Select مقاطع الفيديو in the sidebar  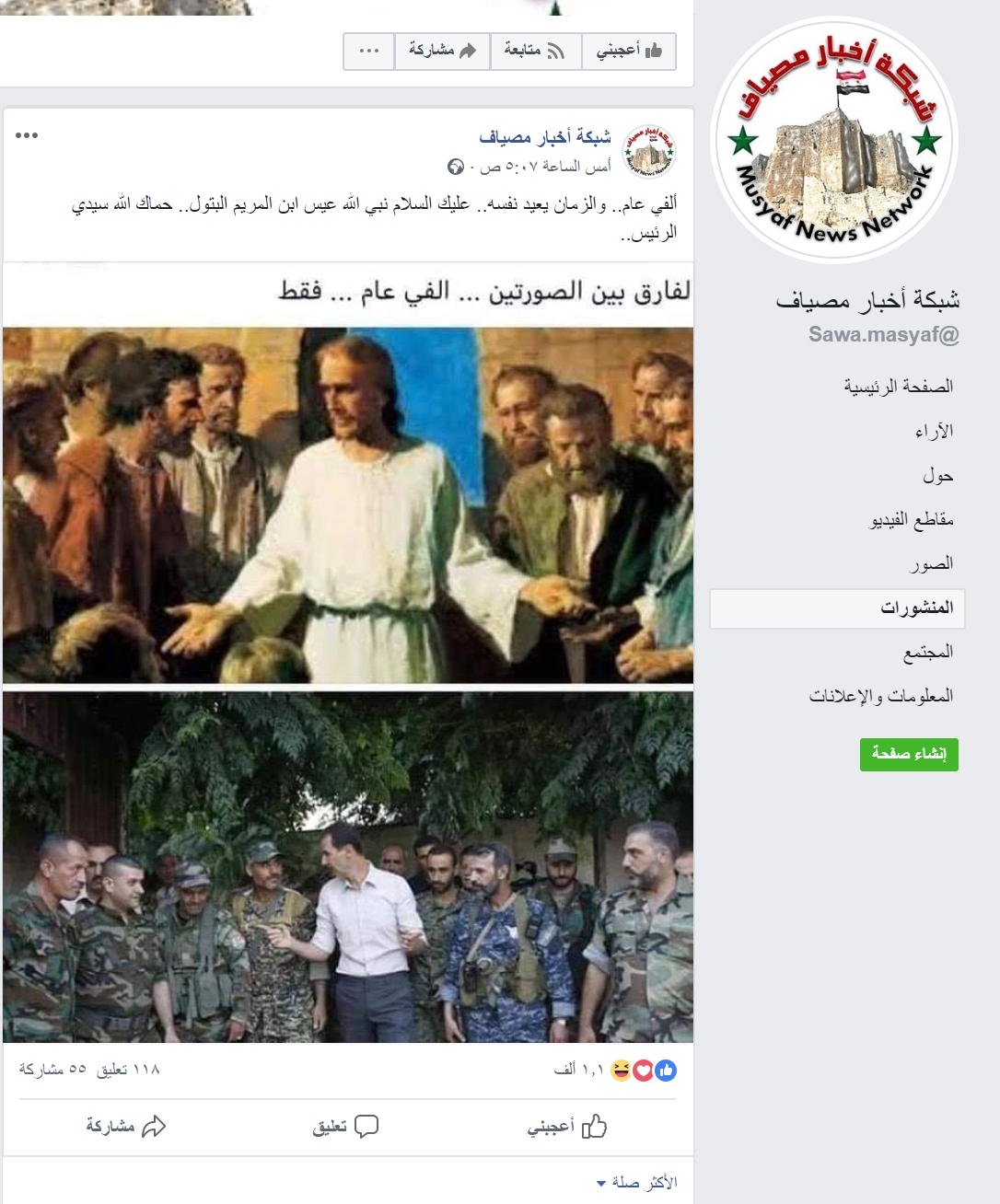[x=912, y=520]
